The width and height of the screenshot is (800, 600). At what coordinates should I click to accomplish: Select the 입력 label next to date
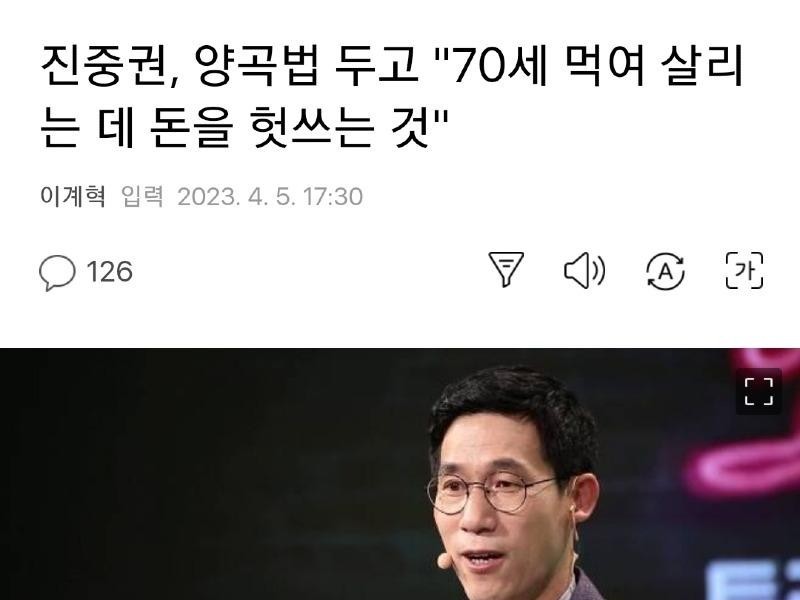pyautogui.click(x=142, y=196)
